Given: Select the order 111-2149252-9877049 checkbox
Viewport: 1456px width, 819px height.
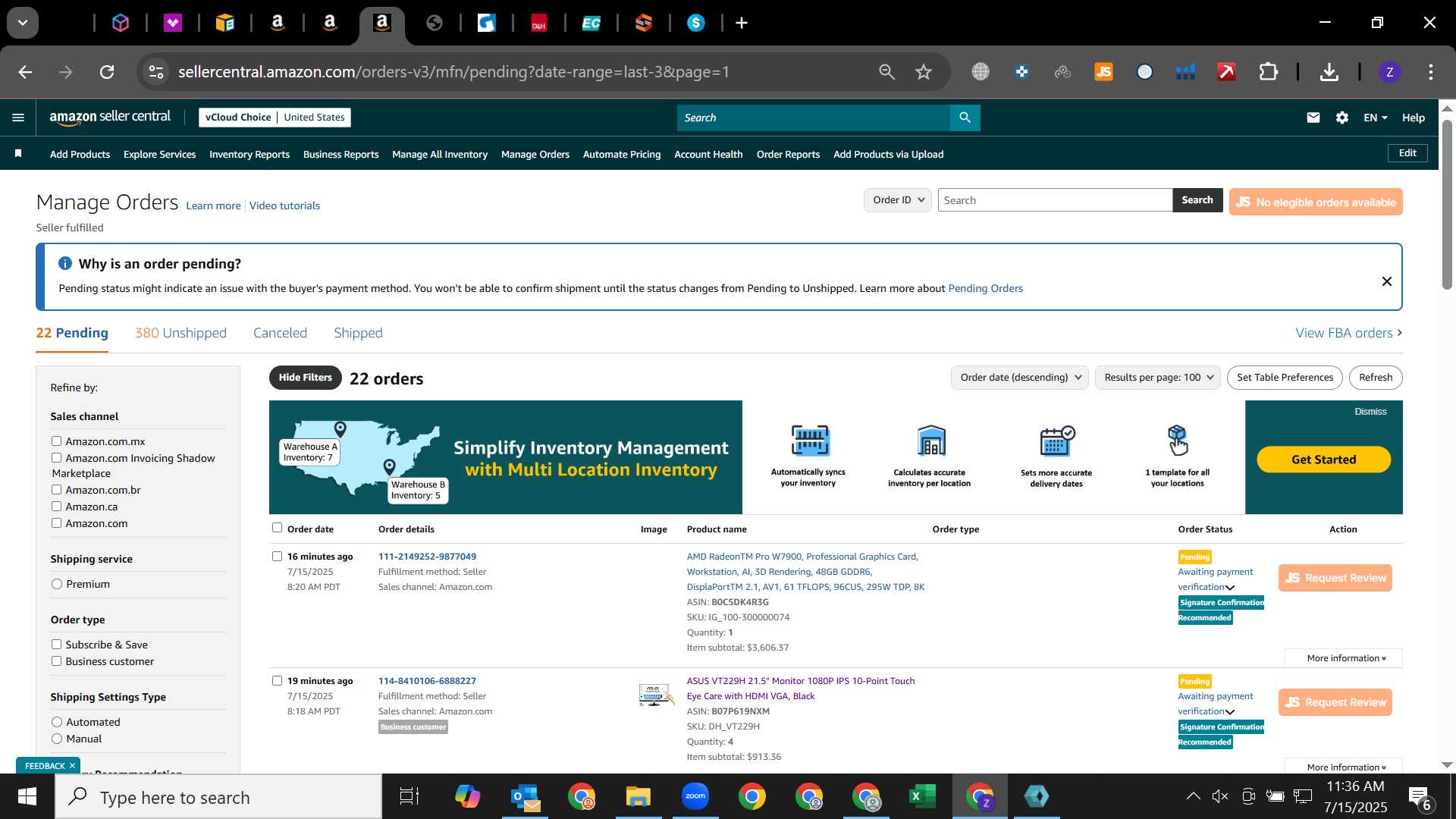Looking at the screenshot, I should 277,556.
